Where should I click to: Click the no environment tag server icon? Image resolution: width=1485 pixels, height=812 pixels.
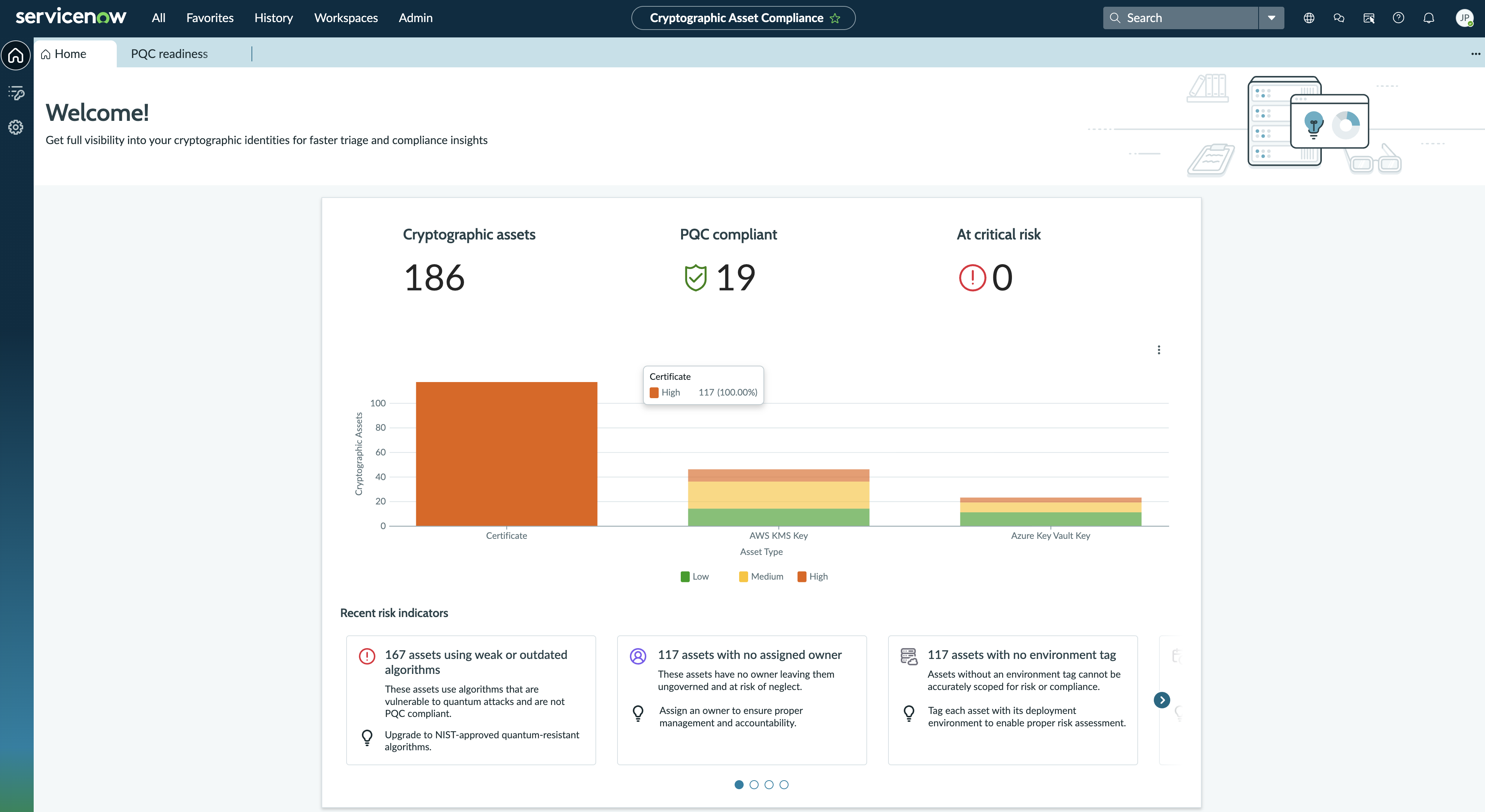tap(909, 656)
